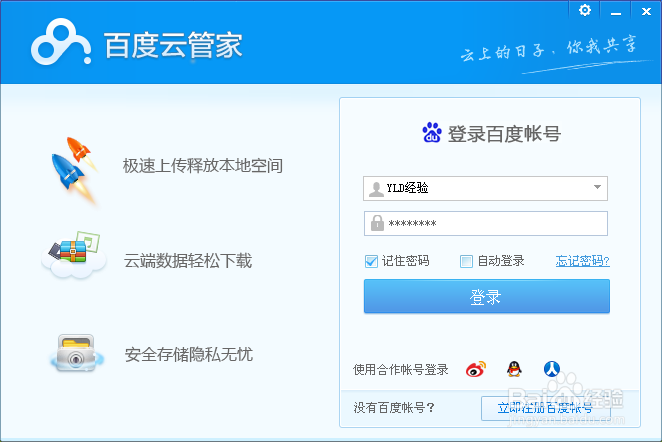The image size is (662, 442).
Task: Close the 百度云管家 window
Action: (x=646, y=11)
